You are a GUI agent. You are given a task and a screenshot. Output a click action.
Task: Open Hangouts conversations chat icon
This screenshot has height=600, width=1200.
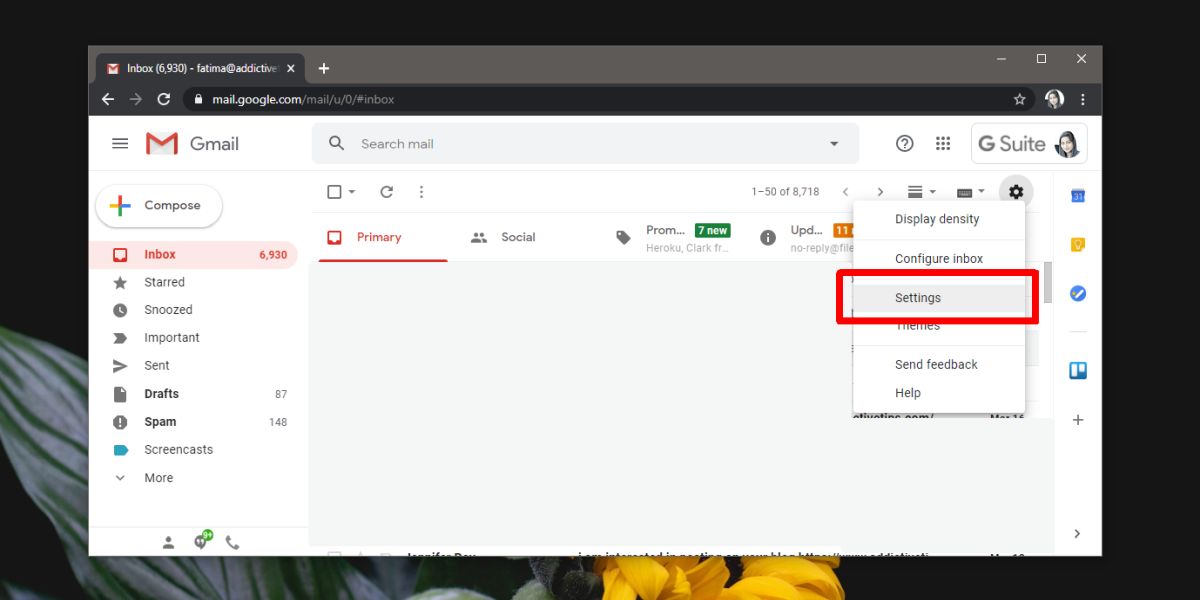[x=201, y=542]
